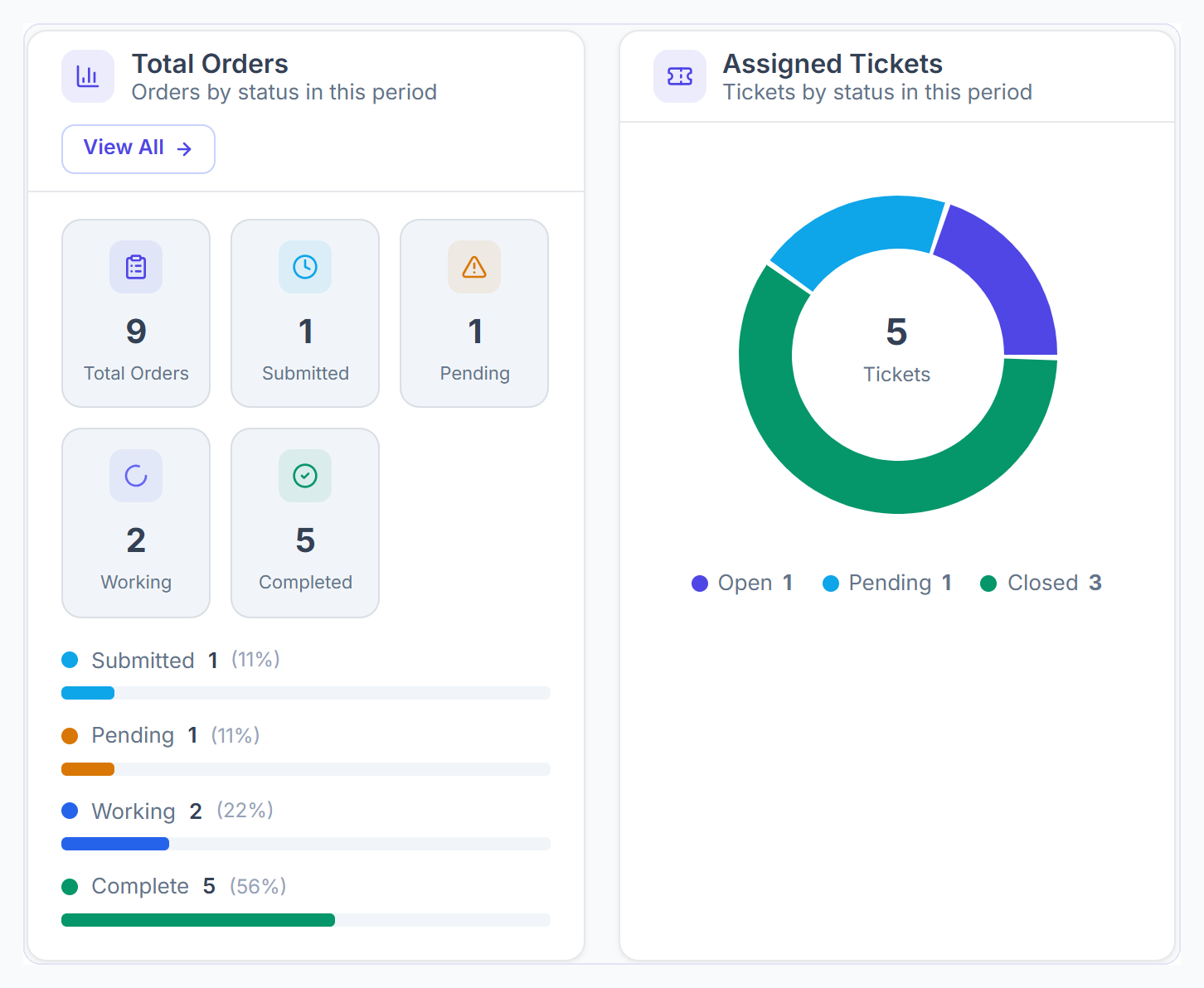Click the bar chart icon beside Total Orders
1204x988 pixels.
click(88, 76)
